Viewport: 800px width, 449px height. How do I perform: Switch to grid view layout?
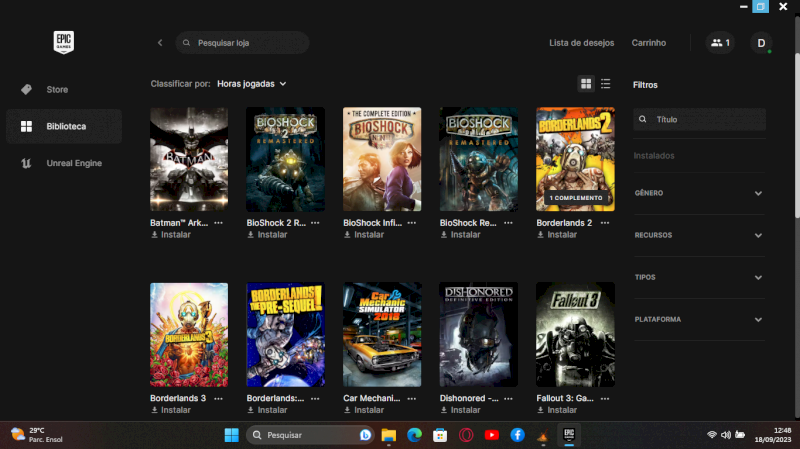[x=586, y=83]
